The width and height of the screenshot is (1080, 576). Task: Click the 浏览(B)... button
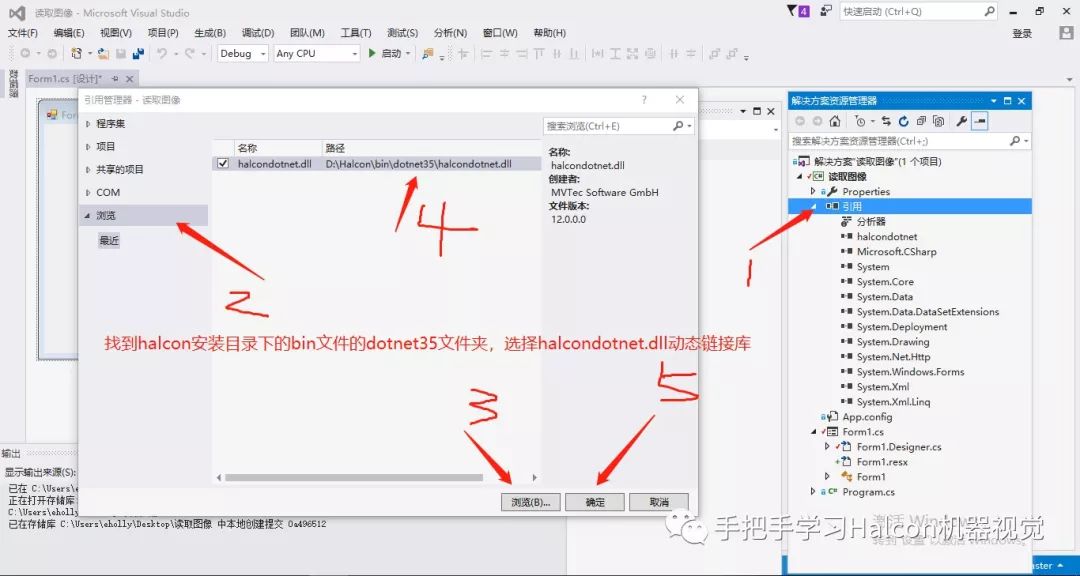[530, 502]
